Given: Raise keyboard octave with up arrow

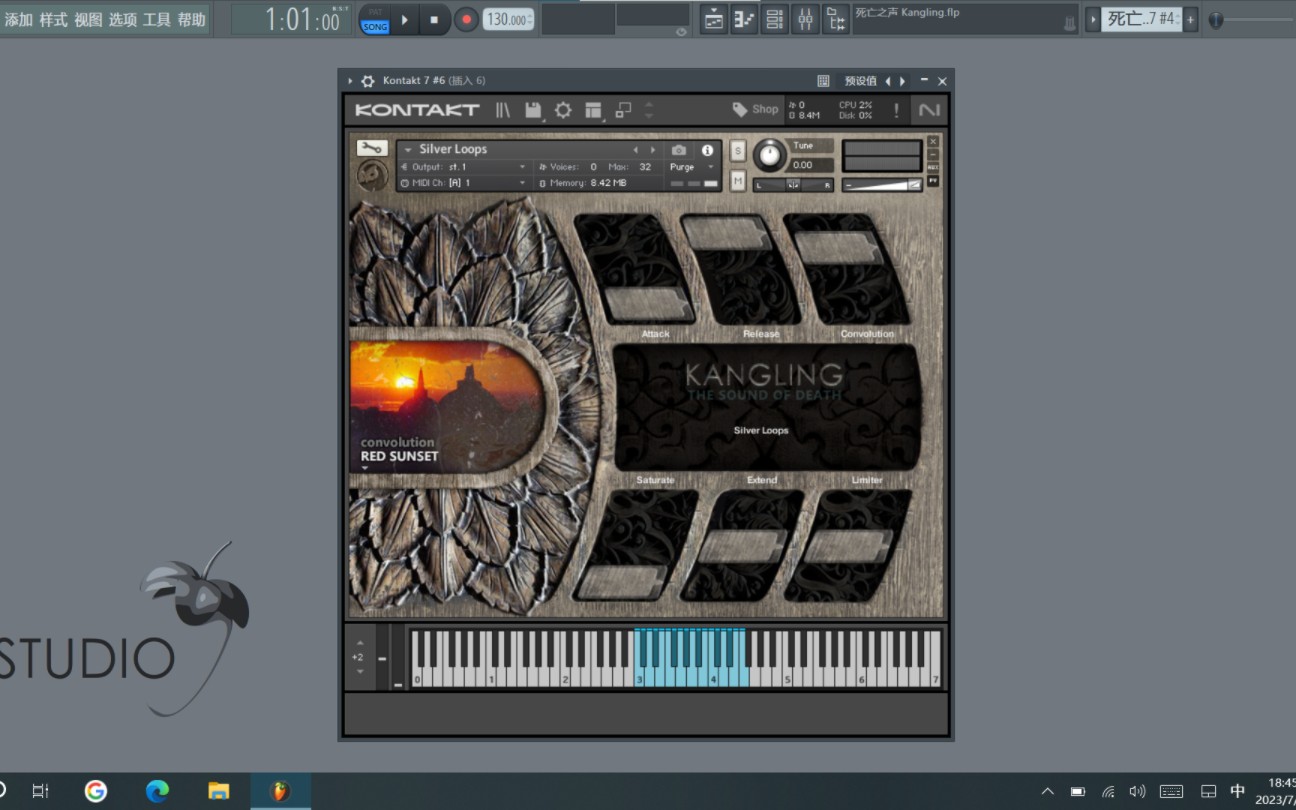Looking at the screenshot, I should (x=360, y=643).
